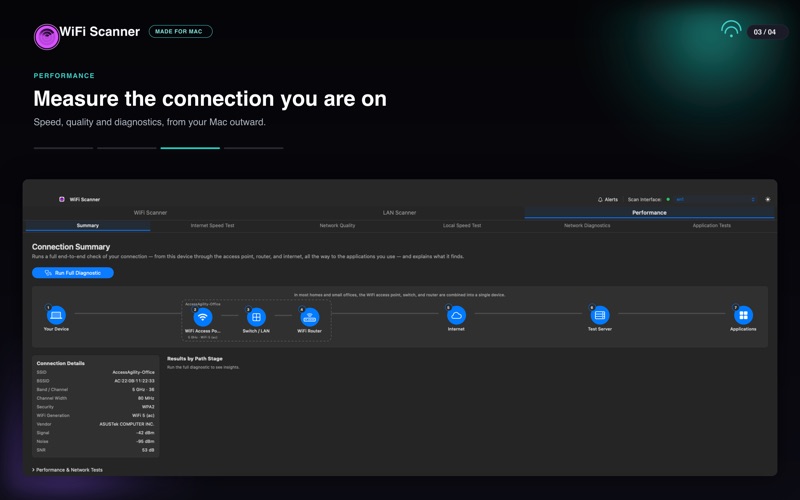Image resolution: width=800 pixels, height=500 pixels.
Task: Click the AccessAgility-Office label above the access point
Action: [203, 304]
